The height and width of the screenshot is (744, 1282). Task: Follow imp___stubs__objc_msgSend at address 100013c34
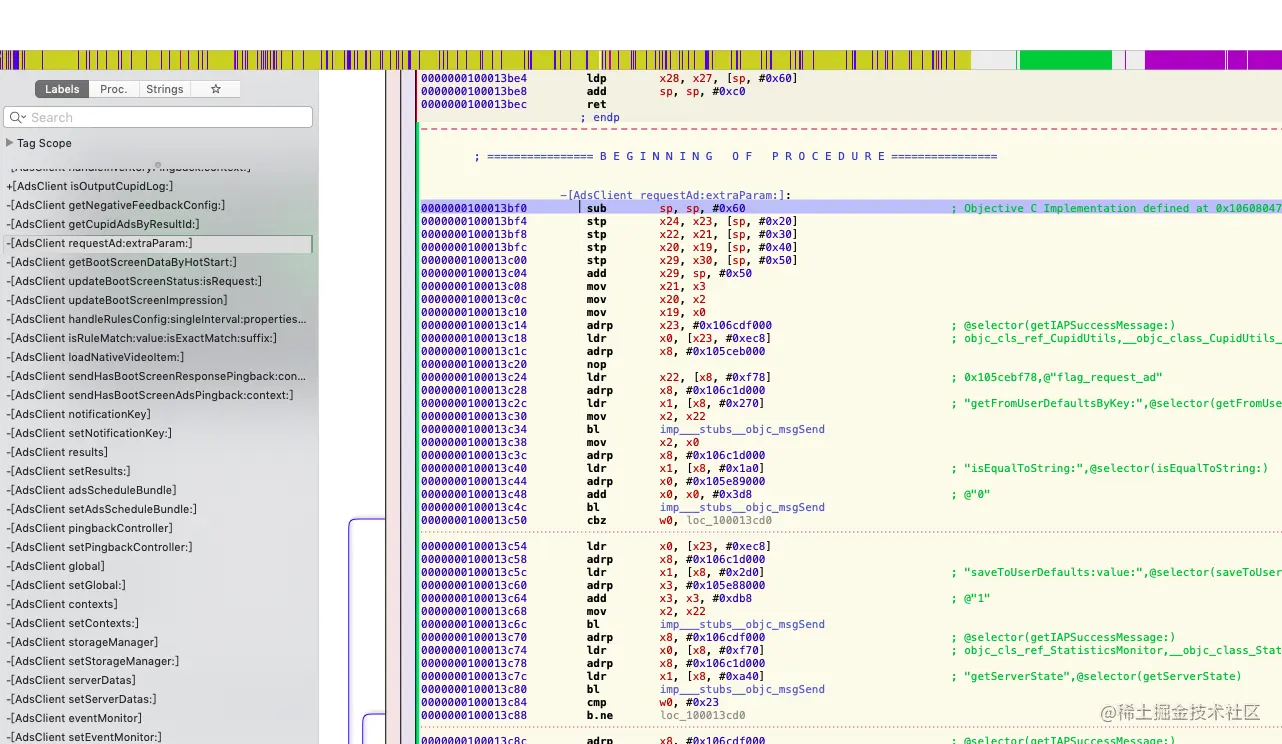[742, 429]
